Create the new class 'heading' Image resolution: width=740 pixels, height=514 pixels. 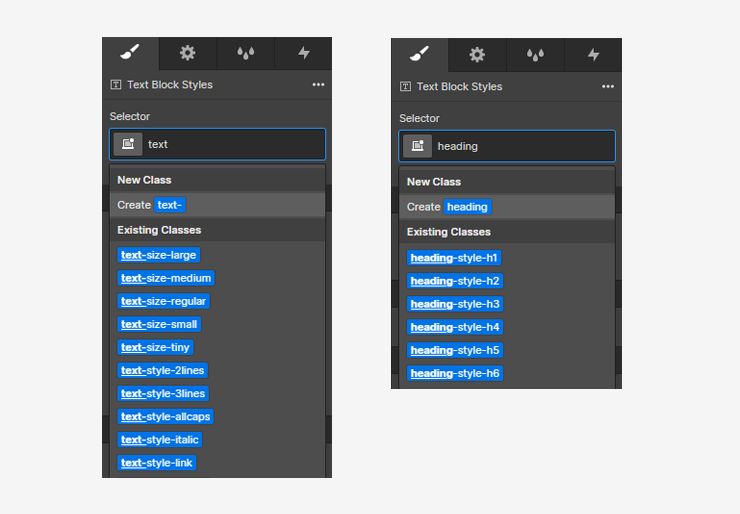(507, 207)
